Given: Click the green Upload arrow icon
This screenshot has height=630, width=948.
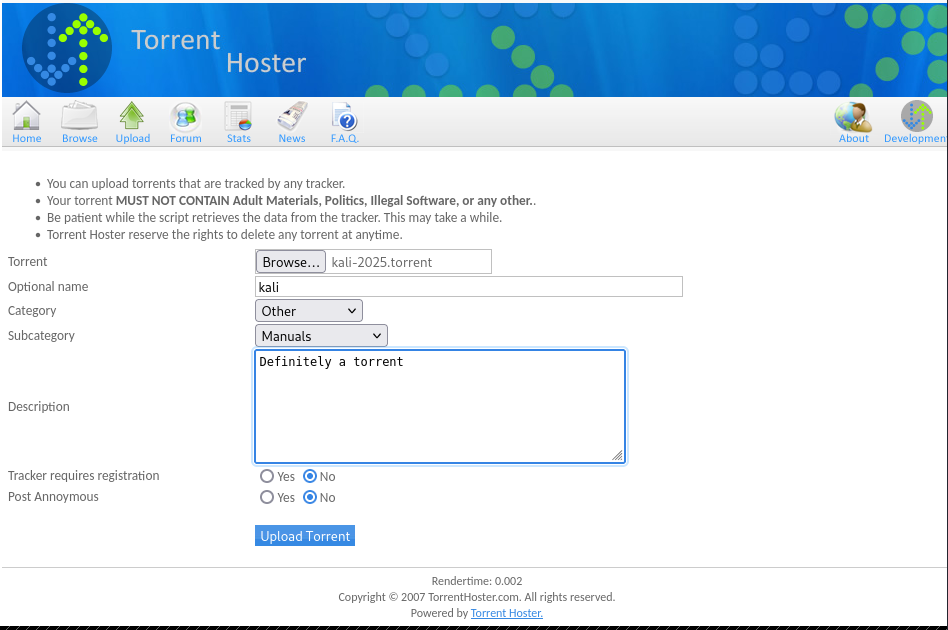Looking at the screenshot, I should [x=132, y=117].
